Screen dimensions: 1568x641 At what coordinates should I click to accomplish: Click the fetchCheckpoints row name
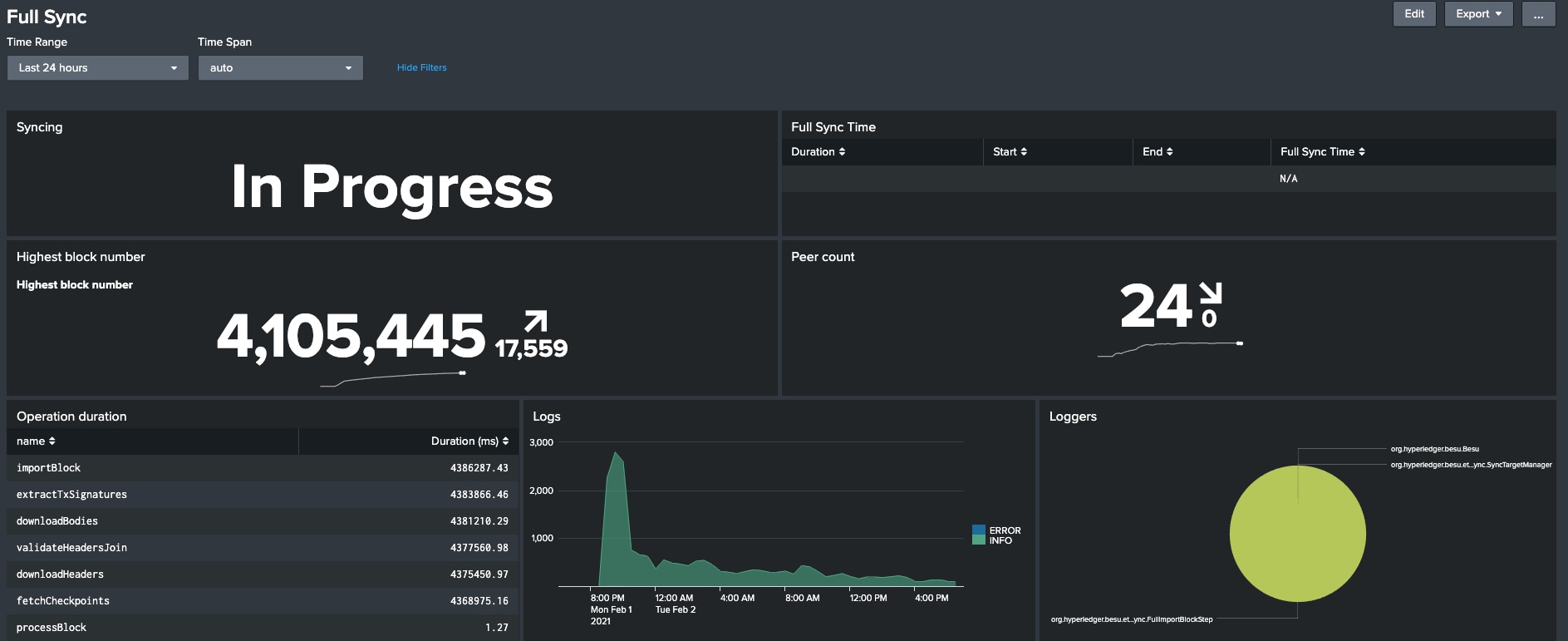[x=63, y=601]
